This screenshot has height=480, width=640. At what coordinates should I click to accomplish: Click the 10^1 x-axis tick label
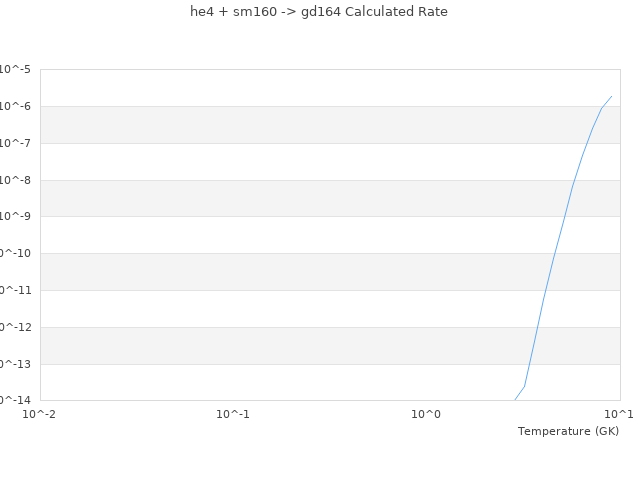pos(619,414)
